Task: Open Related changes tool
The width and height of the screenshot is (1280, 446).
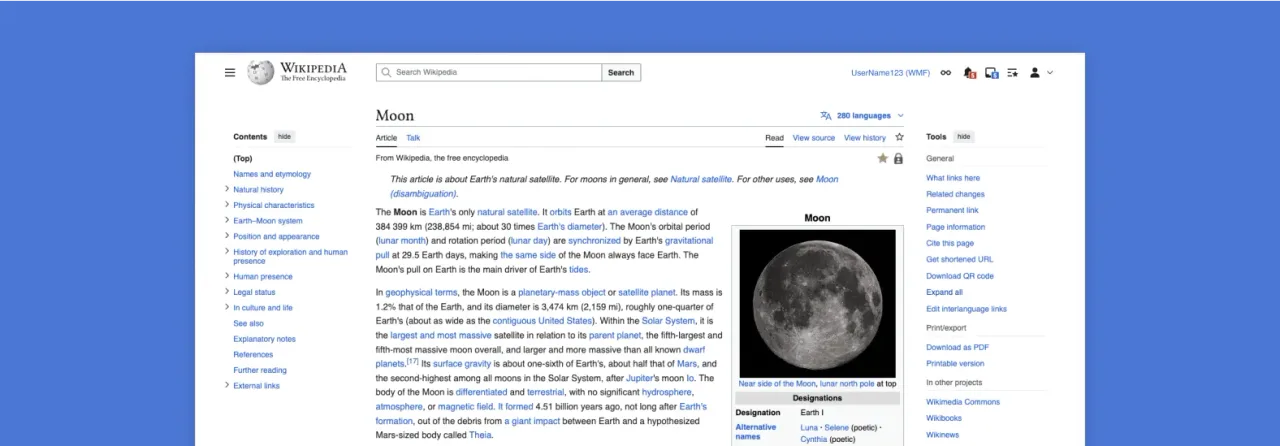Action: pos(955,194)
